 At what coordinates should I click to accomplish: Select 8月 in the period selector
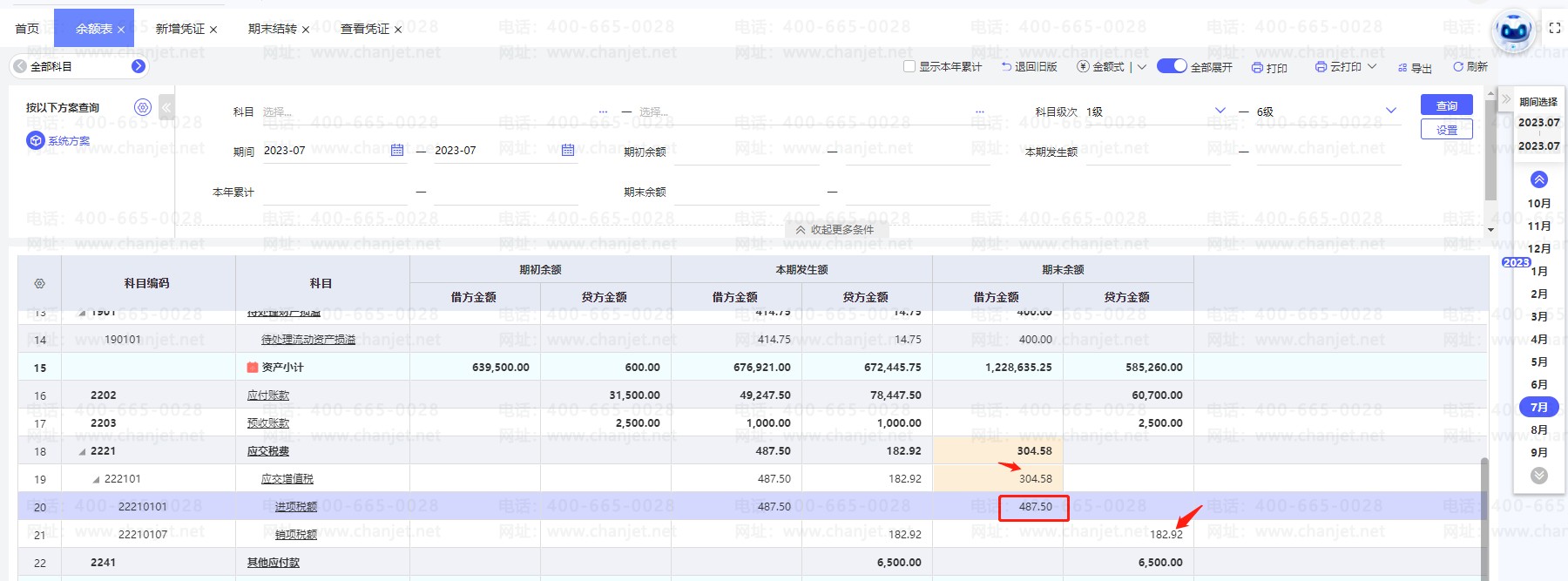pos(1538,429)
